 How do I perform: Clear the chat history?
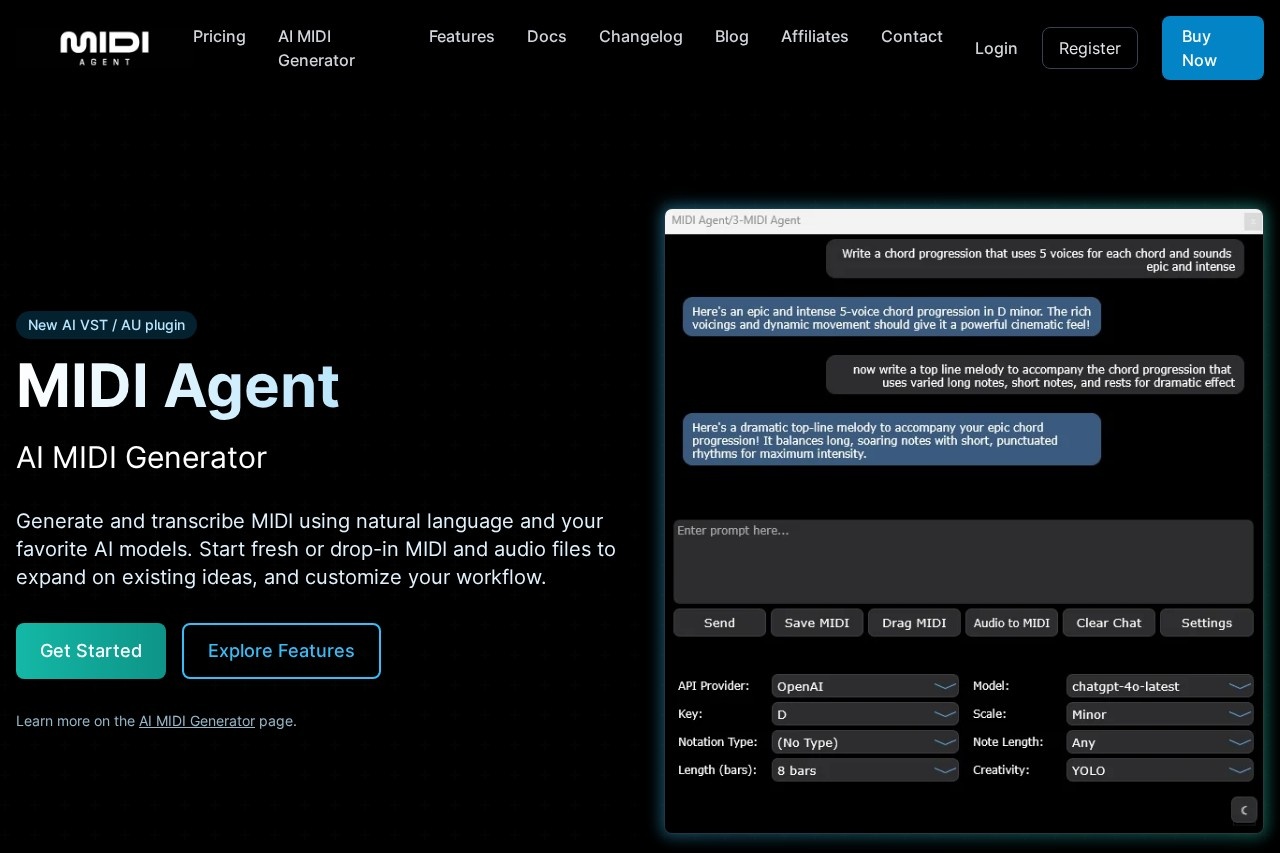1108,622
